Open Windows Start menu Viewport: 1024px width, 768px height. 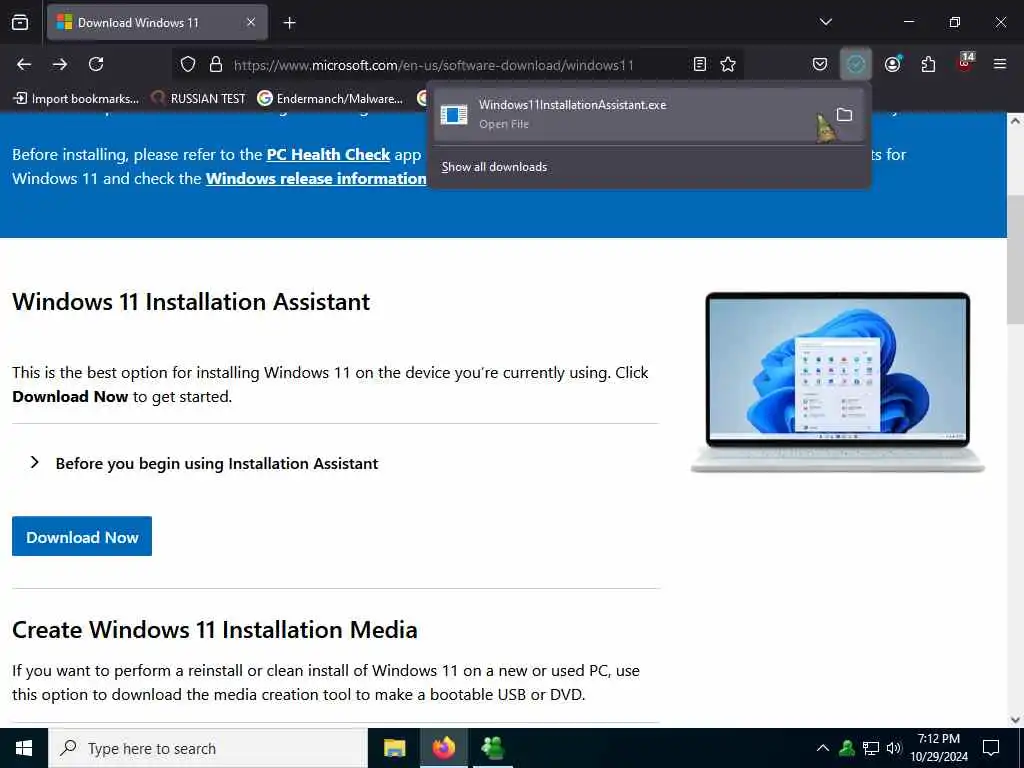point(24,748)
